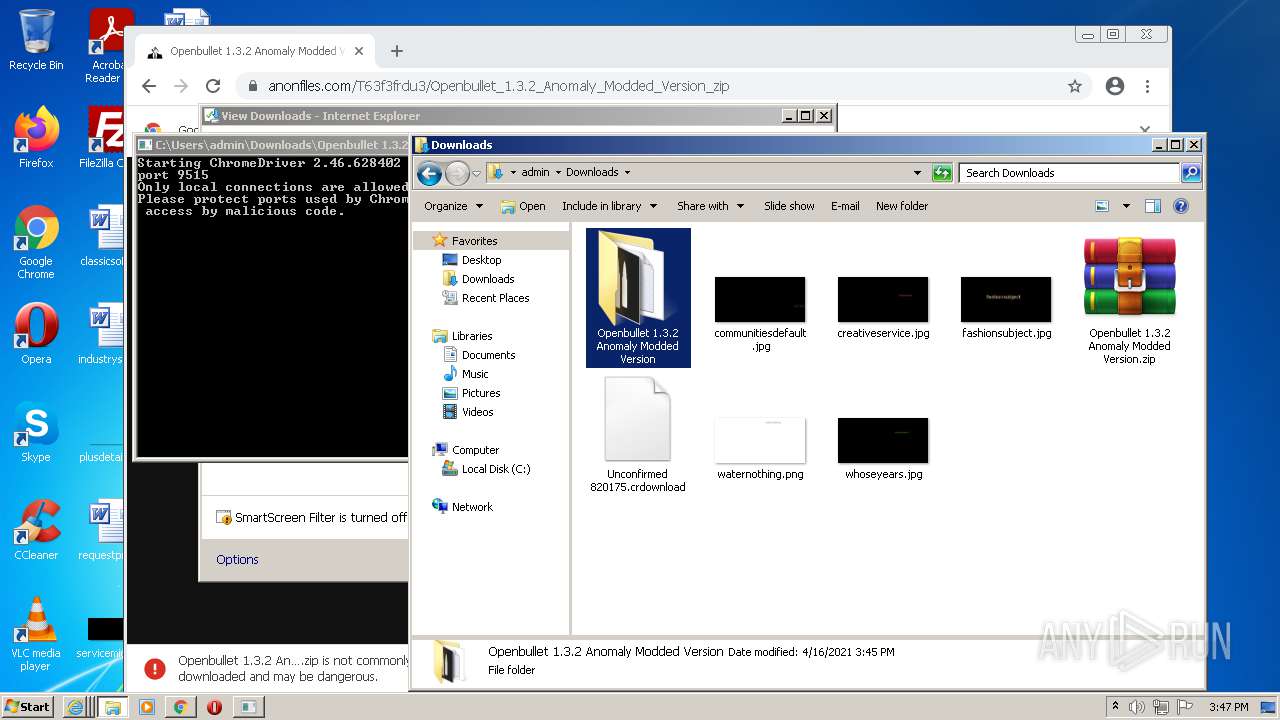Expand the address bar history dropdown

tap(917, 173)
